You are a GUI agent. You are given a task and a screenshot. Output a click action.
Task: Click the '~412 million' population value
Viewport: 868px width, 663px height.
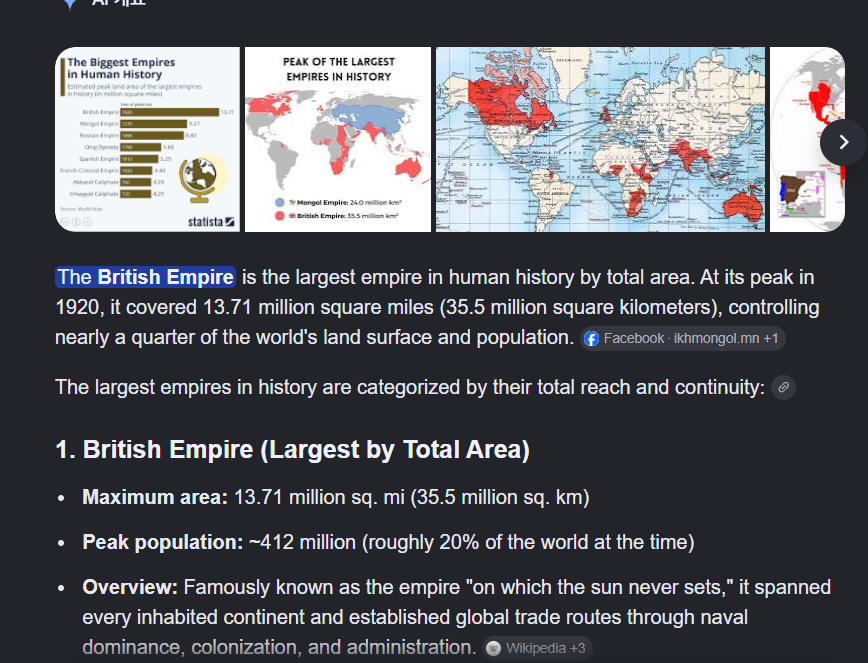(302, 542)
